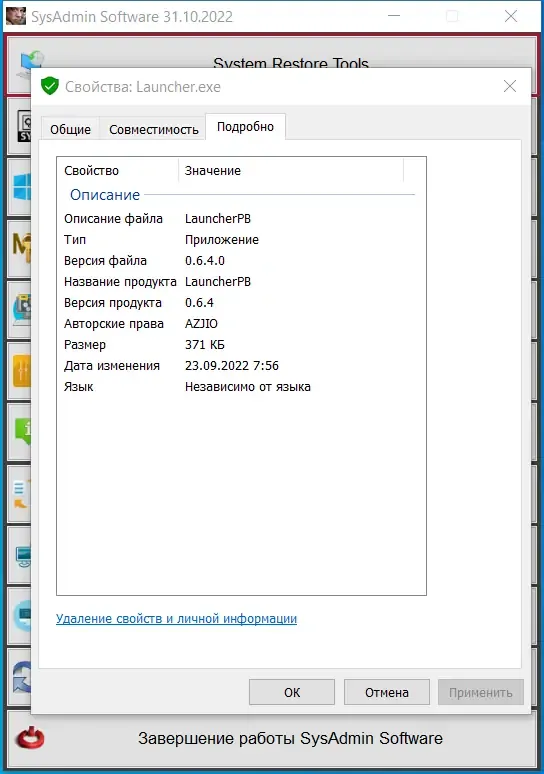Select the Дата изменения 23.09.2022 7:56 row
This screenshot has height=774, width=544.
coord(239,366)
